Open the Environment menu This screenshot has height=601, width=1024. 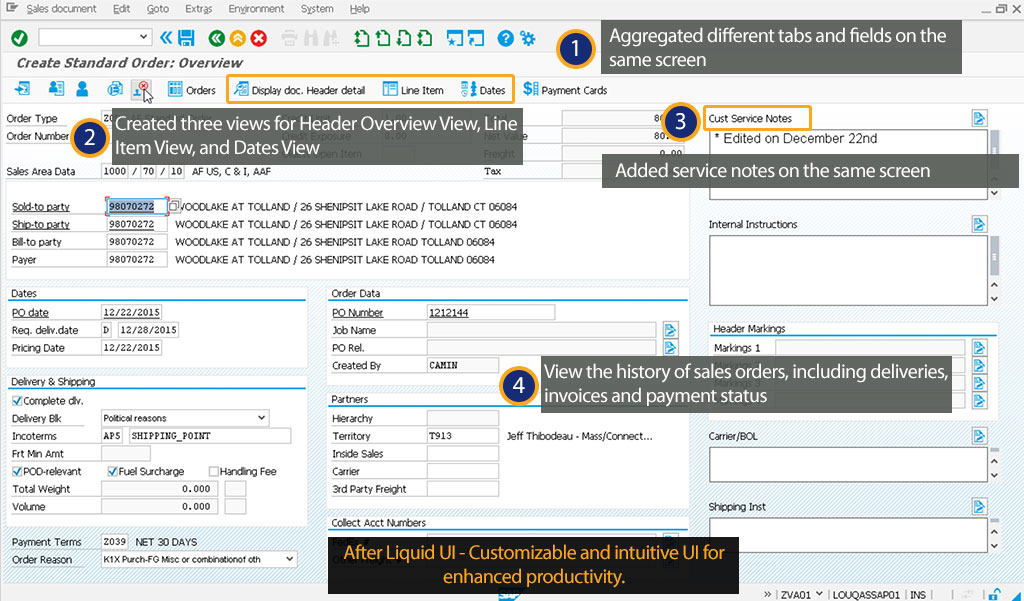[256, 9]
